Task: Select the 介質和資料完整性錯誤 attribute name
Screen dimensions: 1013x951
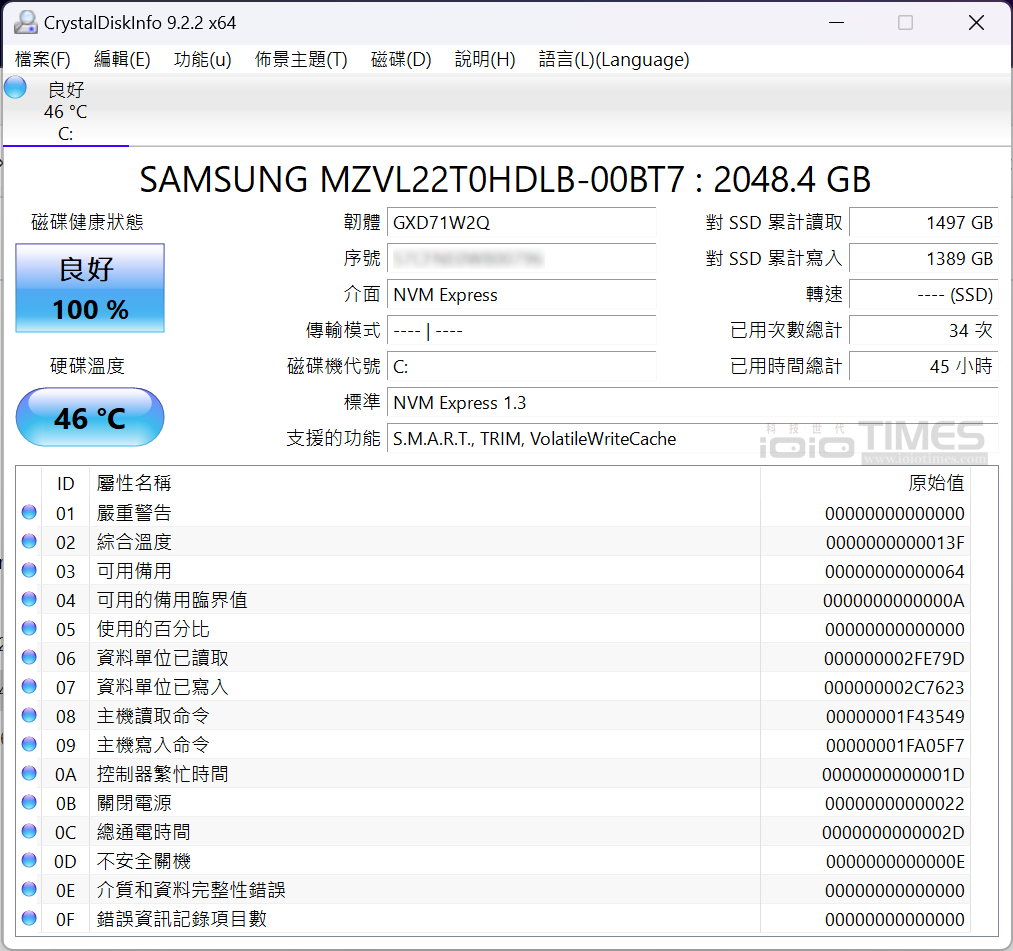Action: [x=191, y=890]
